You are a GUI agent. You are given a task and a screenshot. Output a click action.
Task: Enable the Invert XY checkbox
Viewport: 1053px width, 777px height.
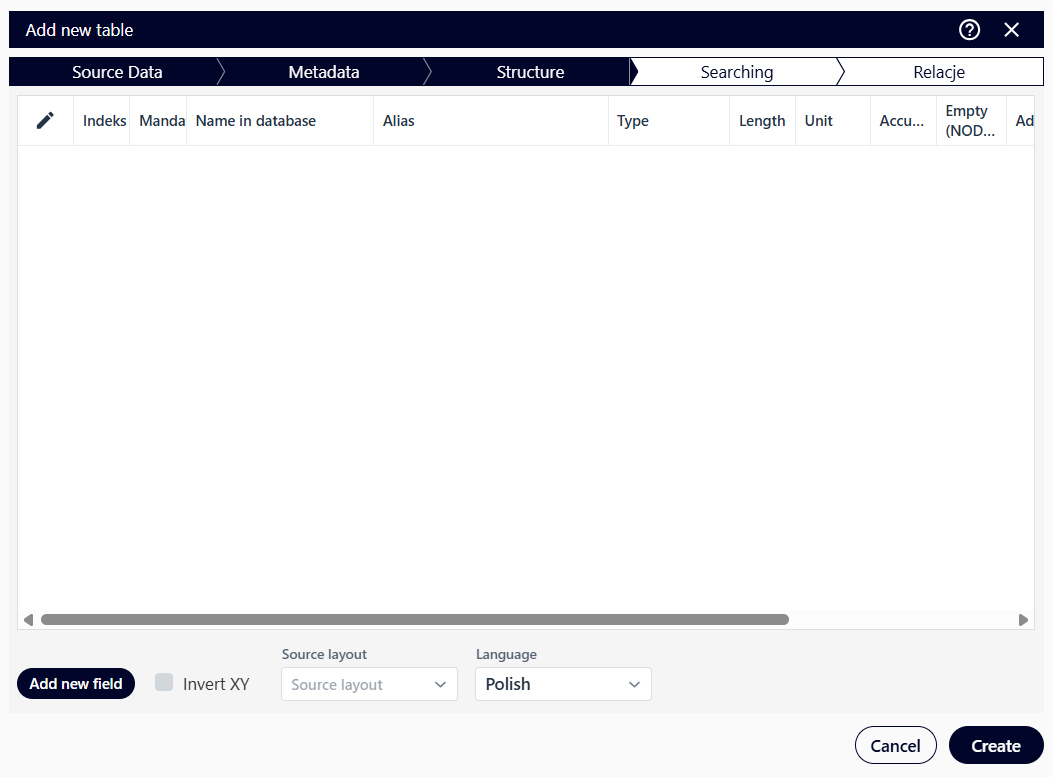(x=163, y=683)
